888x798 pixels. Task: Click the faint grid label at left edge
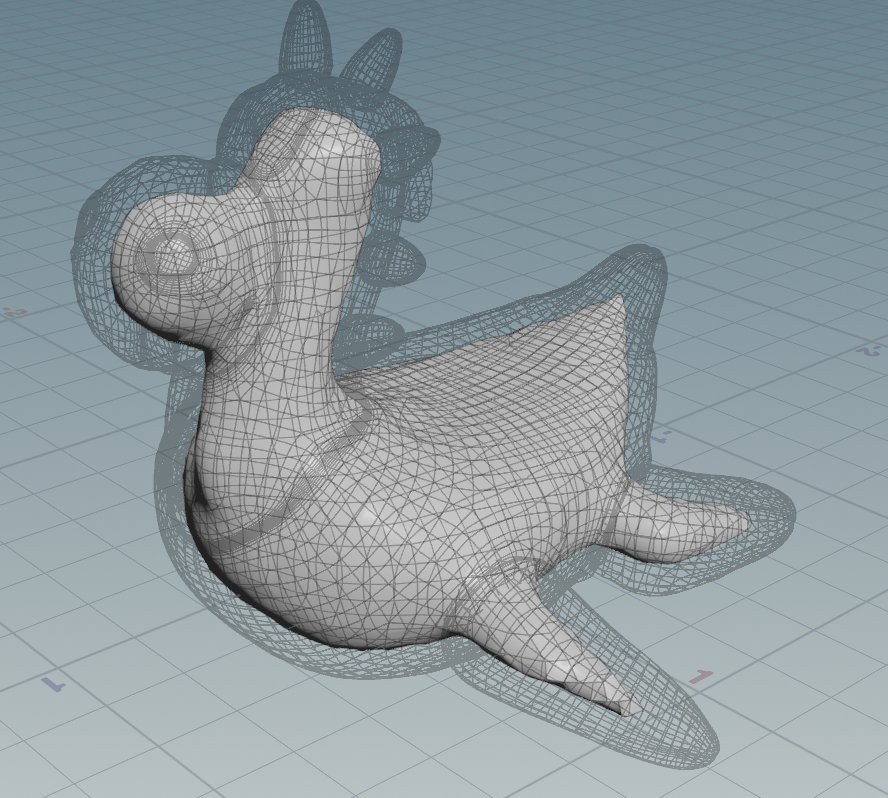[14, 313]
